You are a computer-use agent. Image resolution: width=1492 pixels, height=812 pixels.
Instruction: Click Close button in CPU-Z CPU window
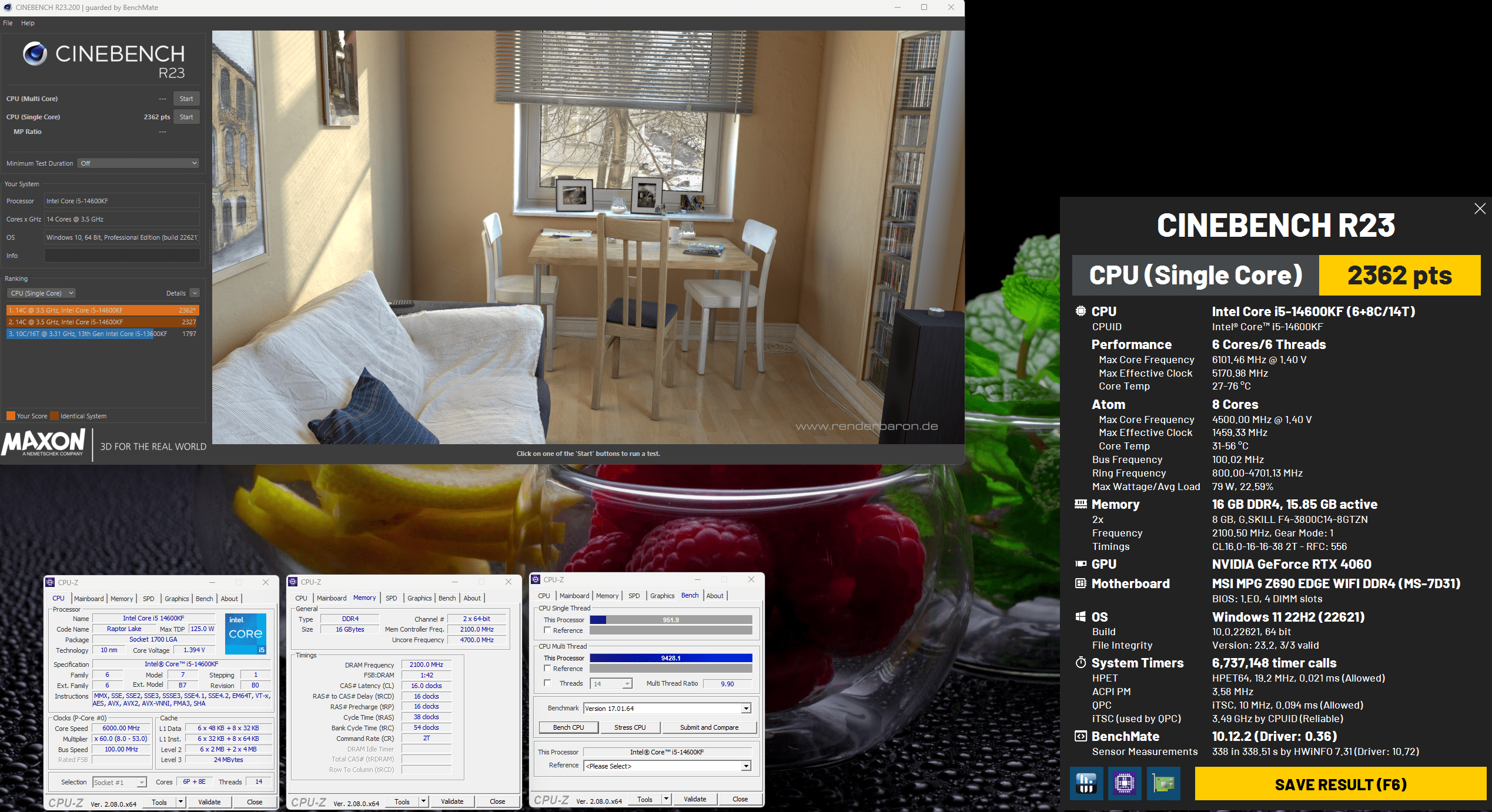coord(255,802)
